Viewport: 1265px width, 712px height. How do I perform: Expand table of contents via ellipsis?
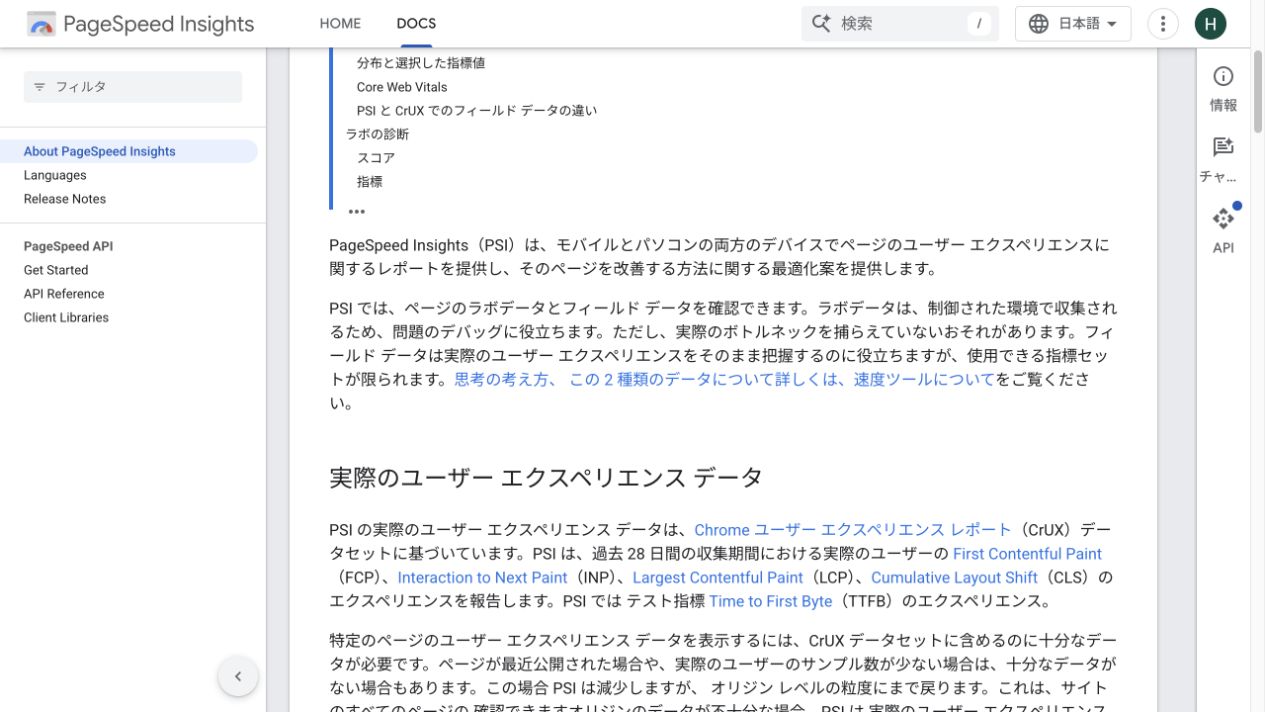coord(357,211)
